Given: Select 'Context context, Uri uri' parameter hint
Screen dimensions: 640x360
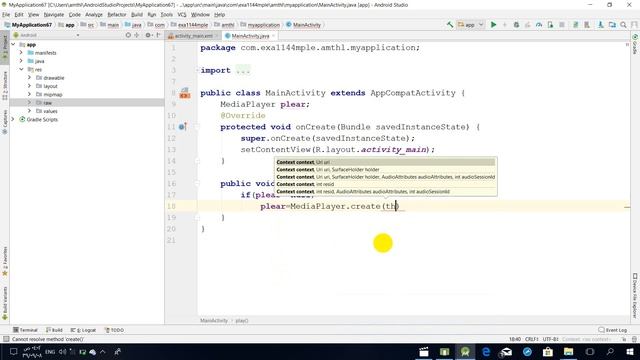Looking at the screenshot, I should click(x=385, y=162).
